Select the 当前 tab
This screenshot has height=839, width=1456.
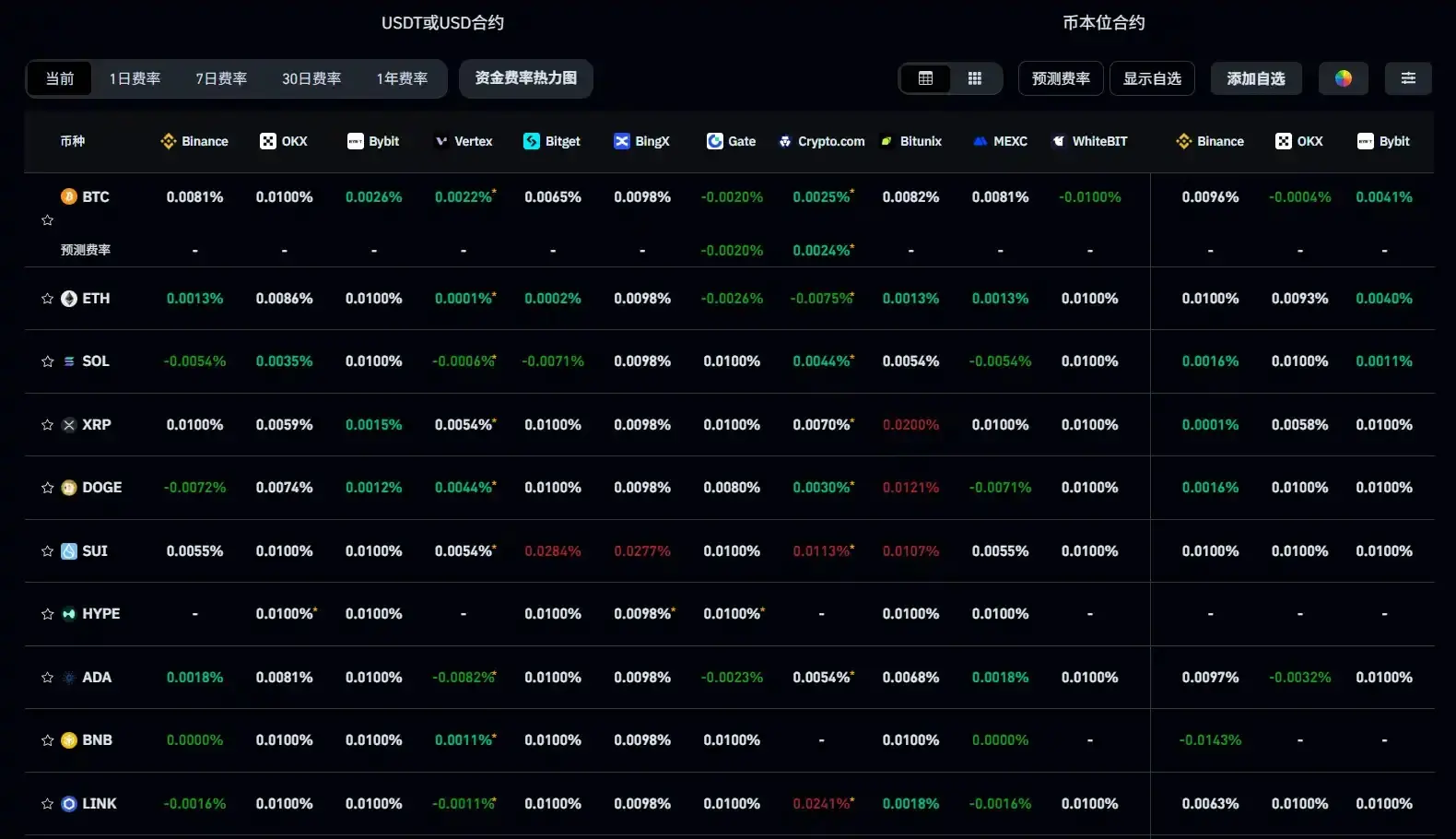(x=60, y=78)
